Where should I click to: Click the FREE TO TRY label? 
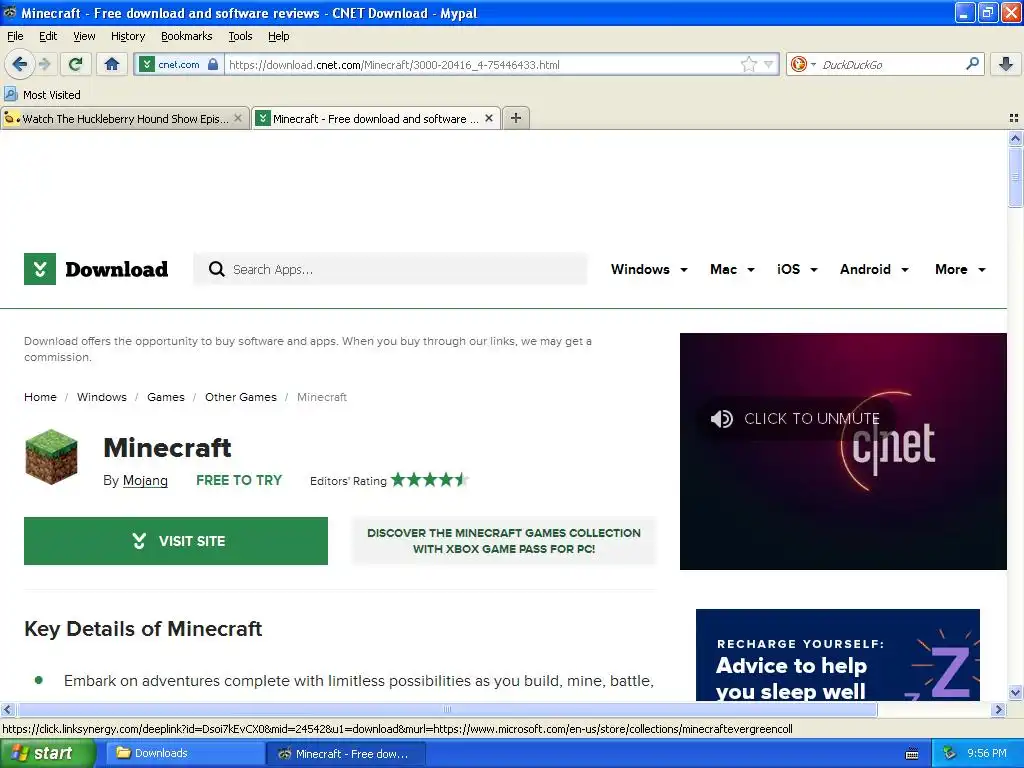pos(239,480)
